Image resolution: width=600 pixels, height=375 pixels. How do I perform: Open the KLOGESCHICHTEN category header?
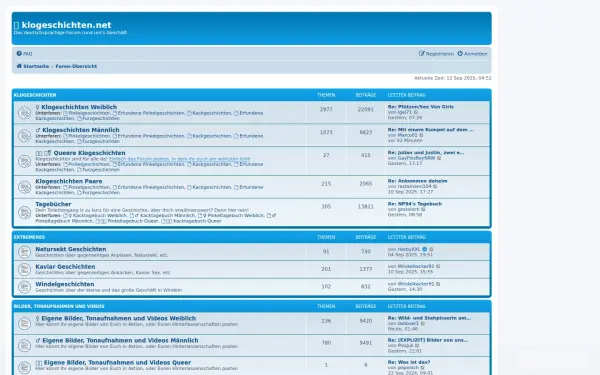[x=35, y=95]
